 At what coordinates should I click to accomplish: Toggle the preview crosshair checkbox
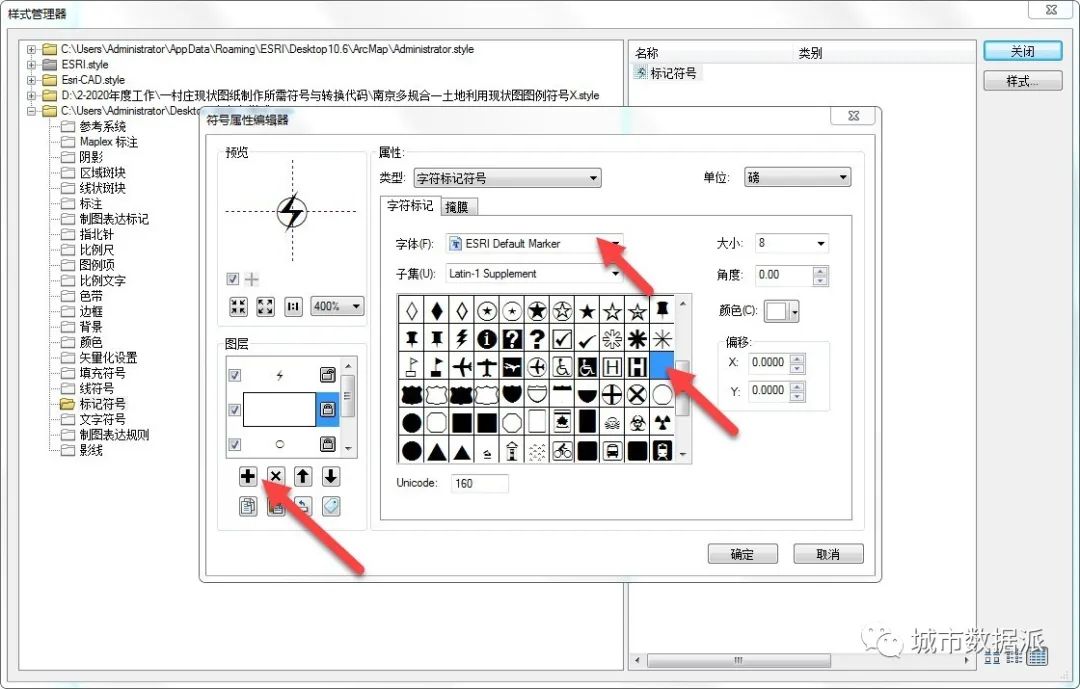click(x=233, y=279)
